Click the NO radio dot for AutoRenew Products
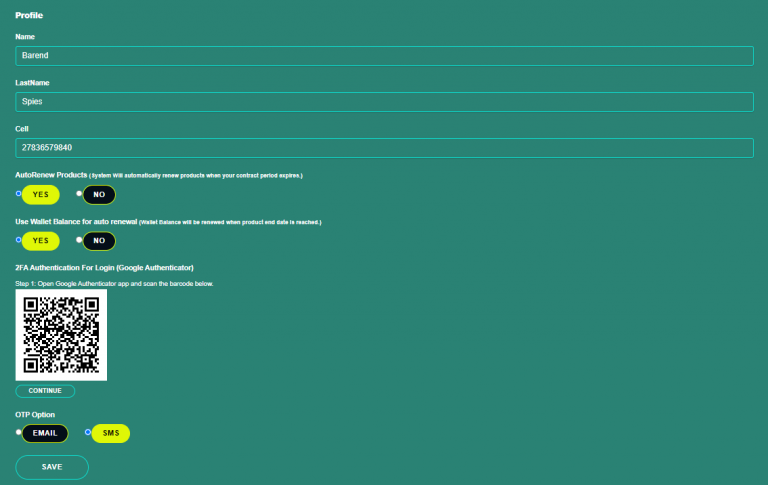Viewport: 768px width, 485px height. [79, 193]
